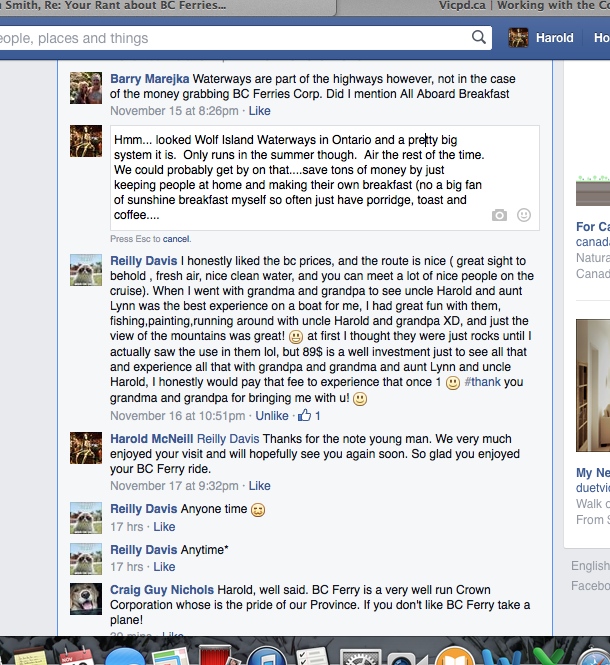Like Reilly's "Anyone time" comment

point(164,527)
